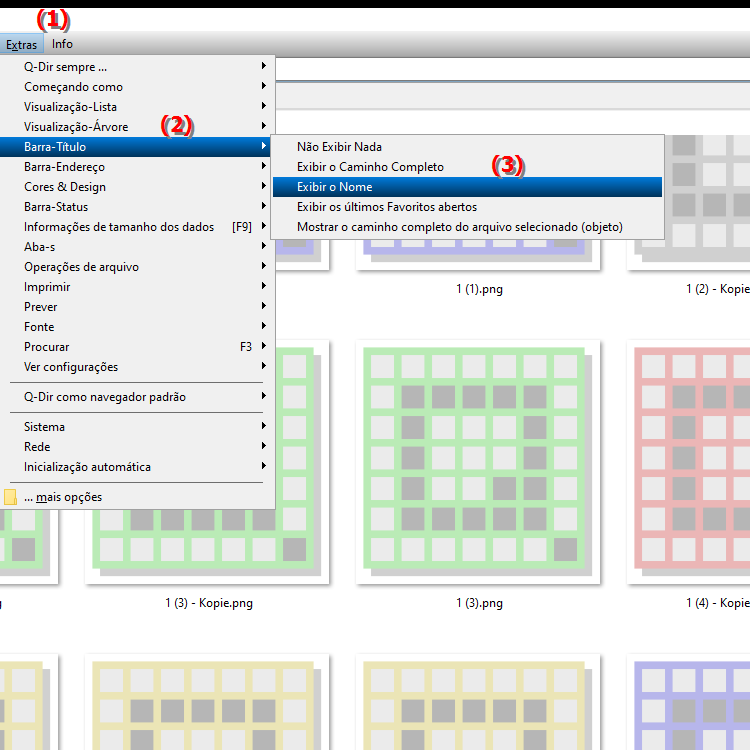Viewport: 750px width, 750px height.
Task: Open the Fonte submenu
Action: (137, 327)
